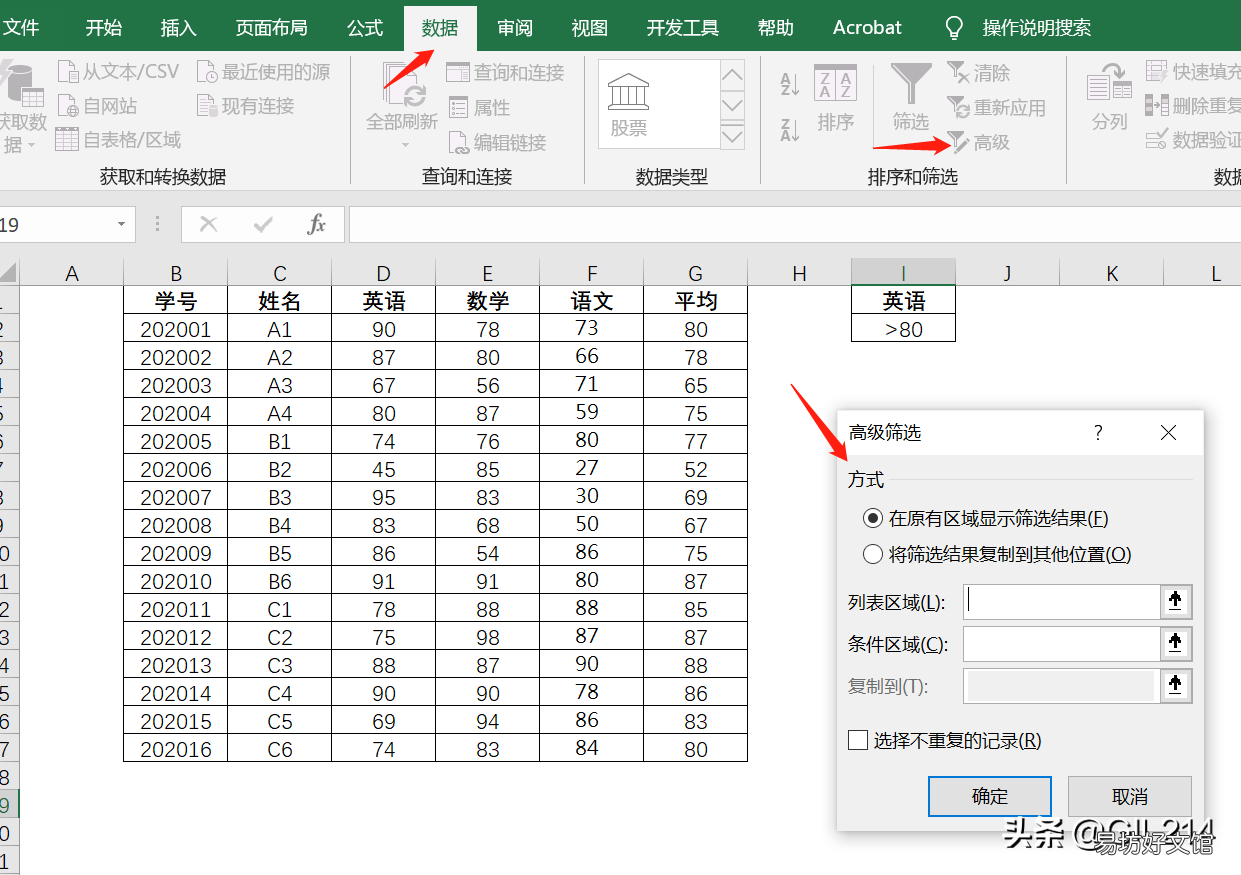The image size is (1241, 875).
Task: Switch to the Insert (插入) tab
Action: (x=179, y=27)
